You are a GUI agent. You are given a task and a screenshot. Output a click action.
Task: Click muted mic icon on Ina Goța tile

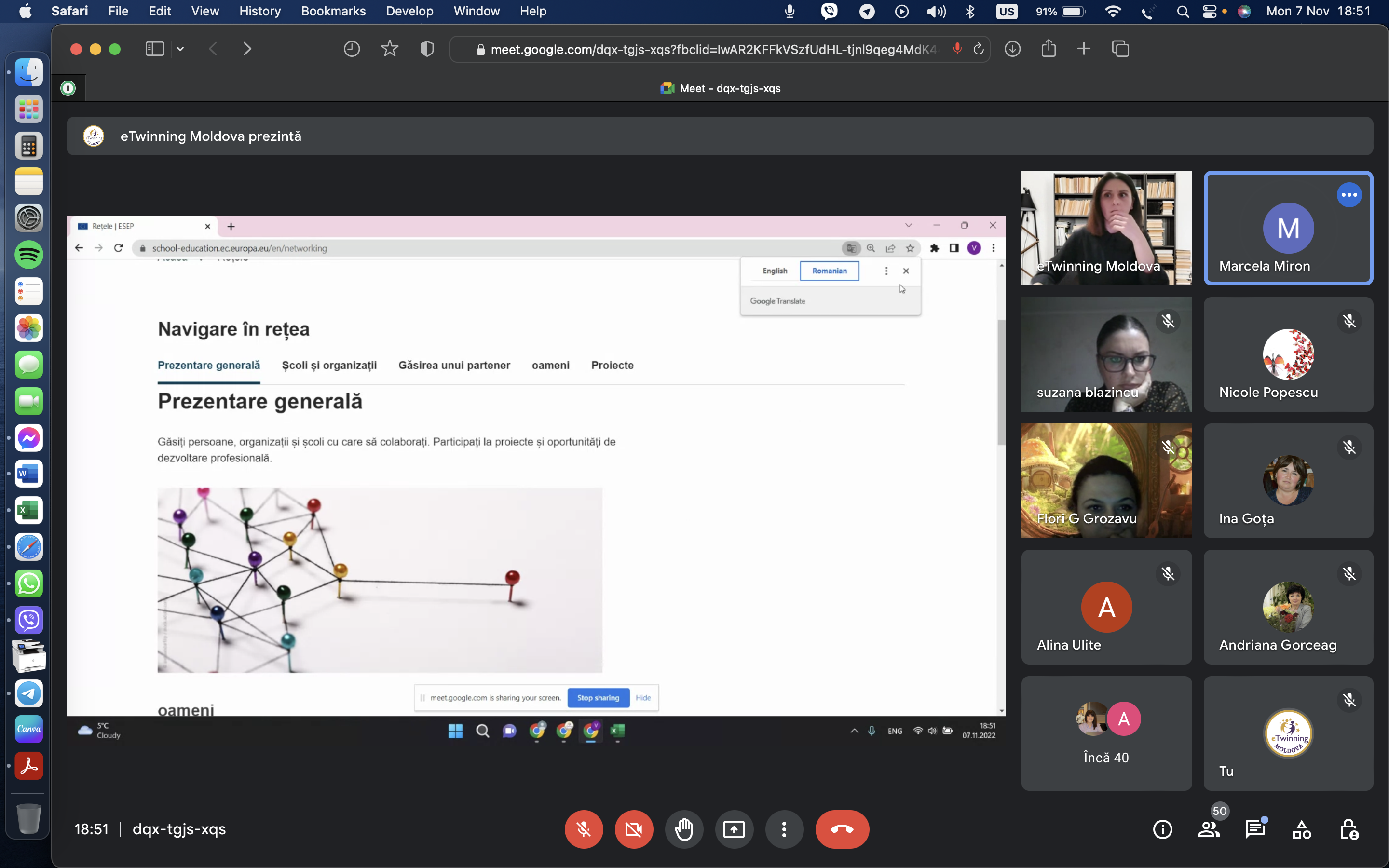[x=1349, y=447]
